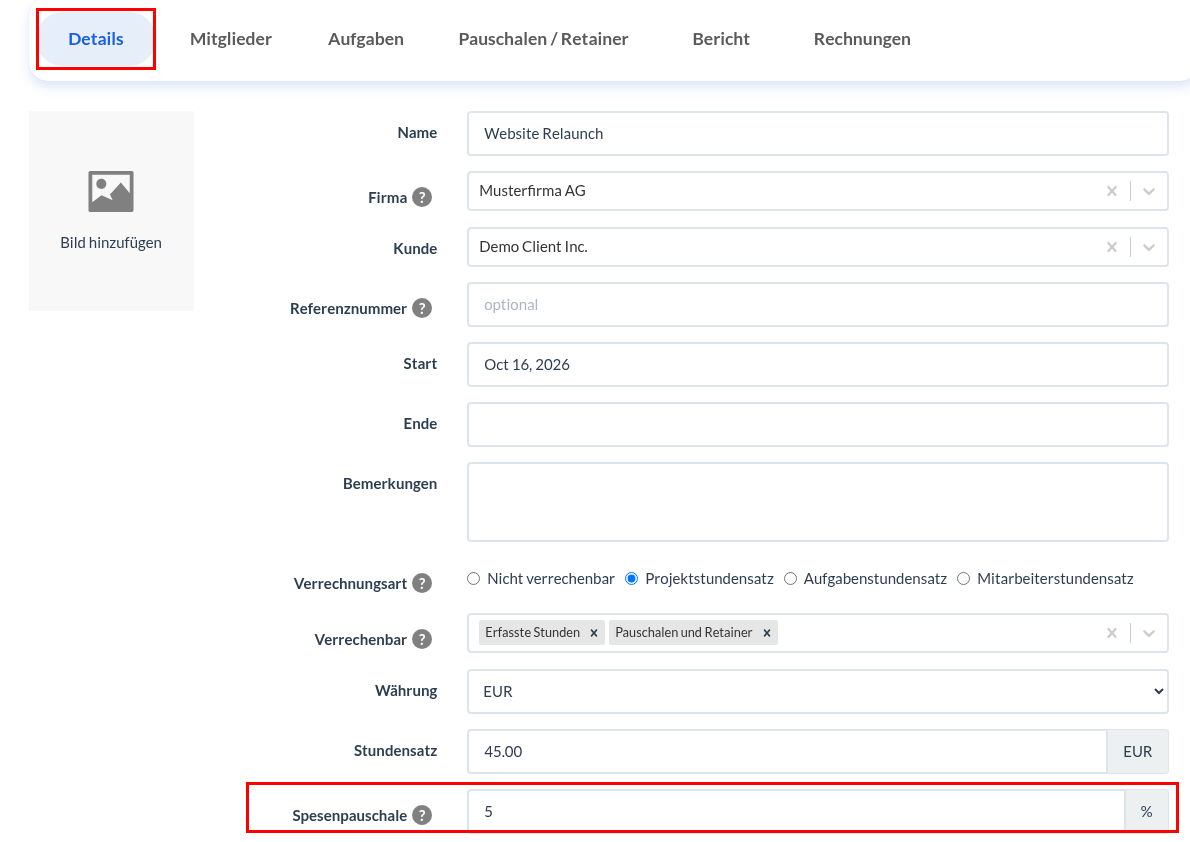Image resolution: width=1190 pixels, height=842 pixels.
Task: Expand the Firma dropdown chevron
Action: [x=1149, y=191]
